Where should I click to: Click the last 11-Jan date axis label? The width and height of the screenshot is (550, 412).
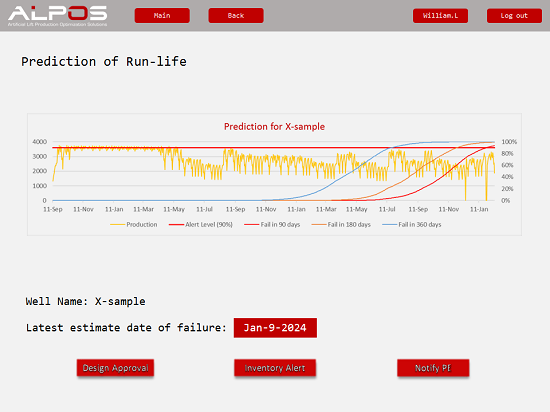pyautogui.click(x=479, y=209)
